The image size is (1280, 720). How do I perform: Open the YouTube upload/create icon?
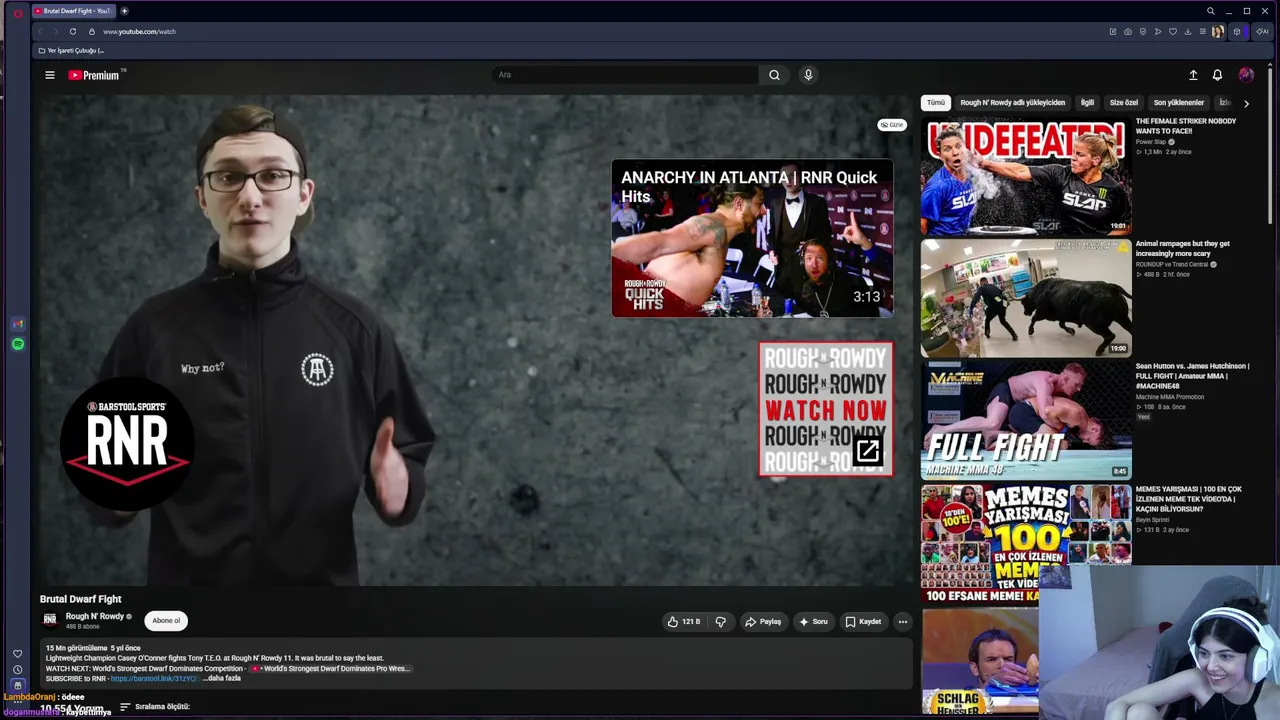click(x=1193, y=75)
